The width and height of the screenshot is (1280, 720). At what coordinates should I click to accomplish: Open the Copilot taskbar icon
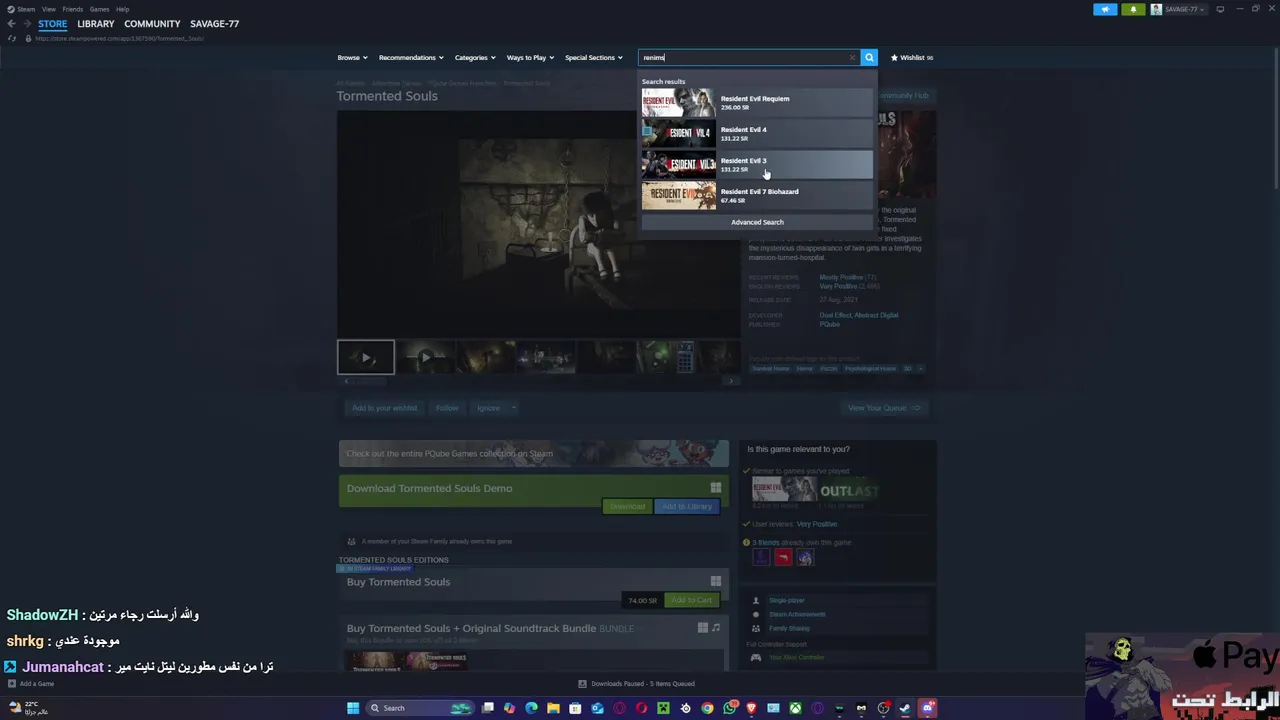(x=509, y=708)
